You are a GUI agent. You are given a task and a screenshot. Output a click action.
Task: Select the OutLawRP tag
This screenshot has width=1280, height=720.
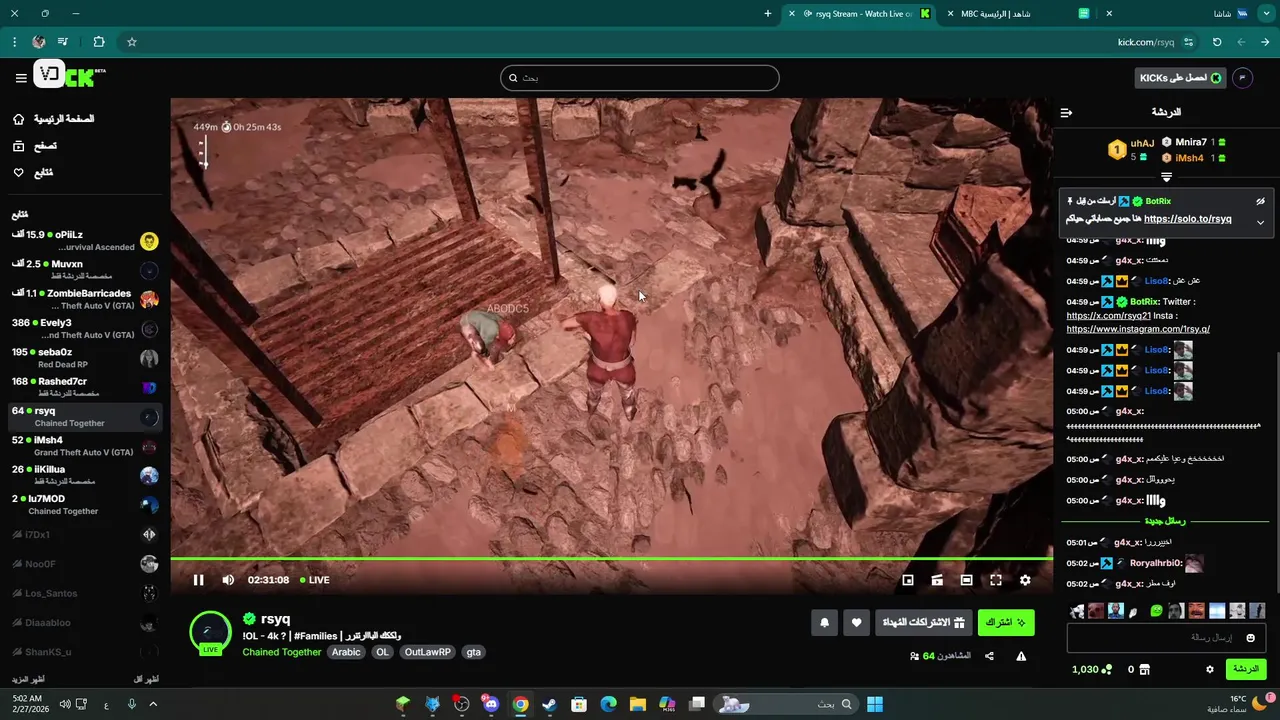coord(428,652)
